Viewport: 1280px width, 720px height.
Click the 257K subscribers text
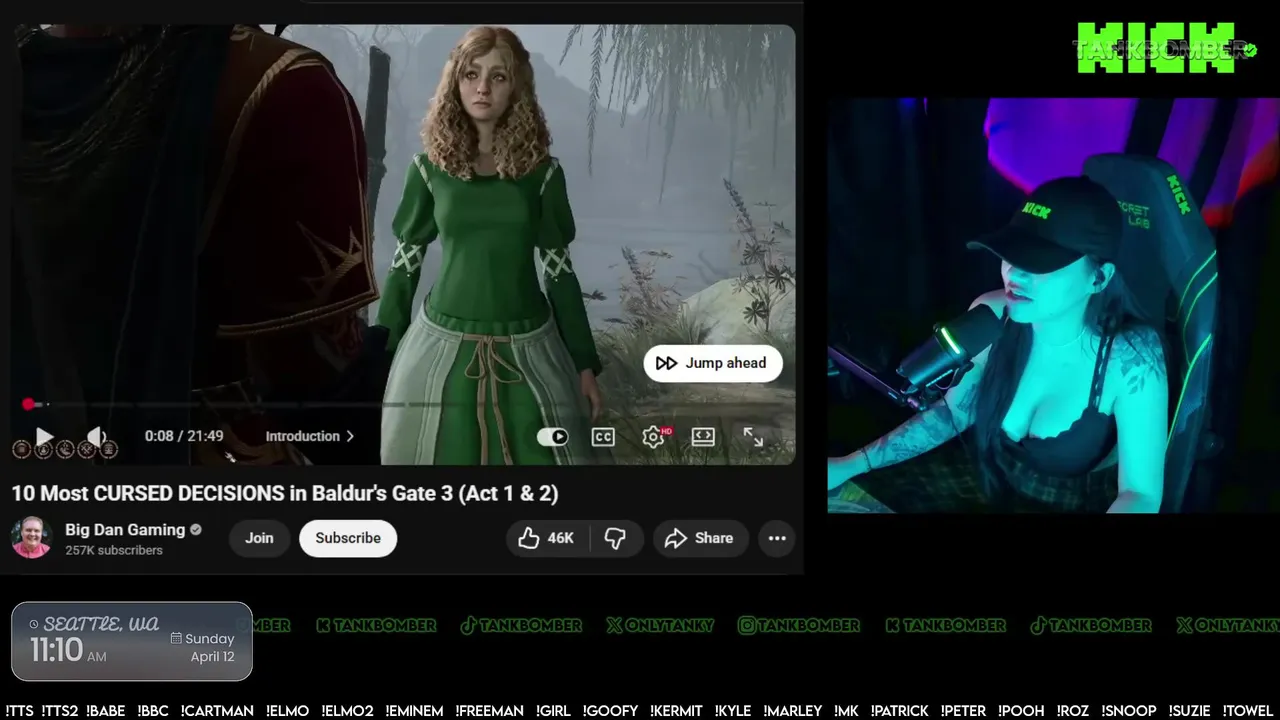[x=114, y=551]
